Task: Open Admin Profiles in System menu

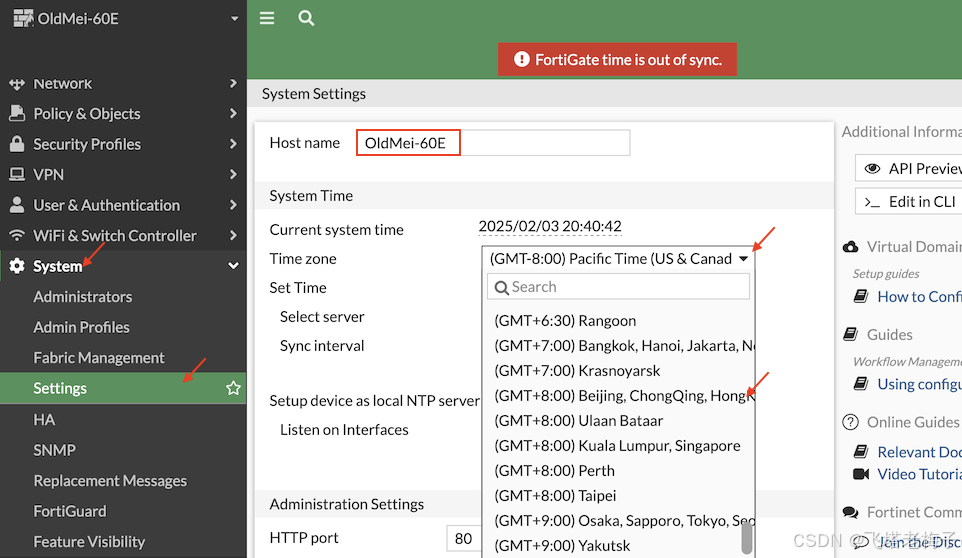Action: click(x=82, y=327)
